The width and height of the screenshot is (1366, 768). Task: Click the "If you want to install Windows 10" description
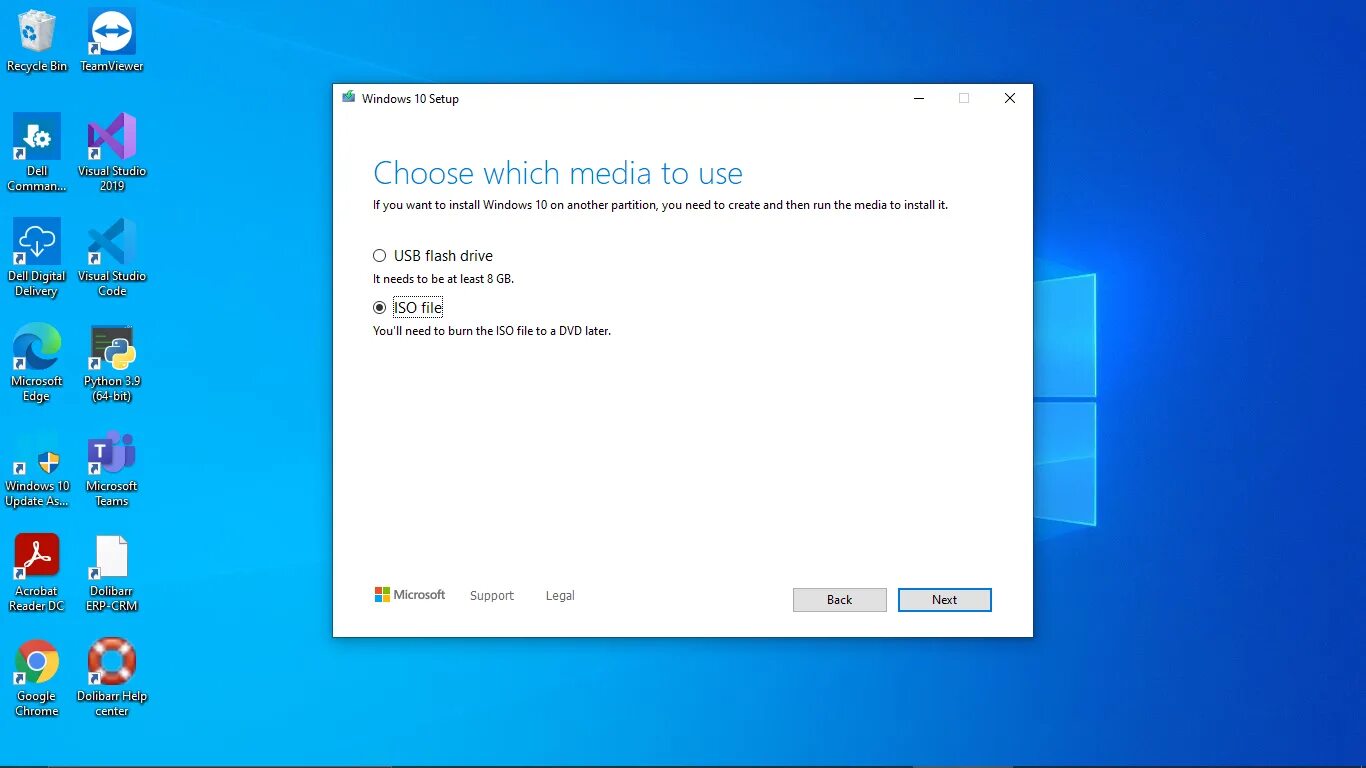click(x=660, y=205)
